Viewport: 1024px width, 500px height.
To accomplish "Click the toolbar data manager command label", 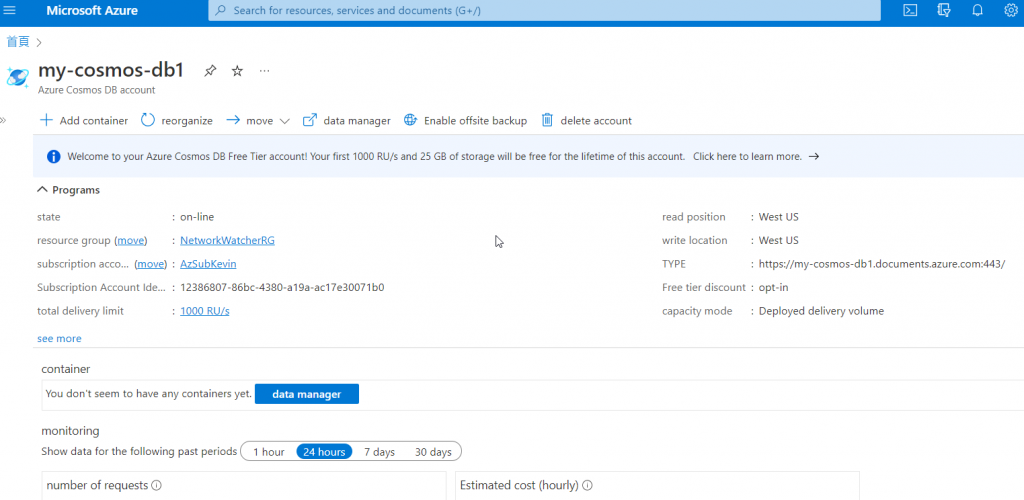I will (357, 121).
